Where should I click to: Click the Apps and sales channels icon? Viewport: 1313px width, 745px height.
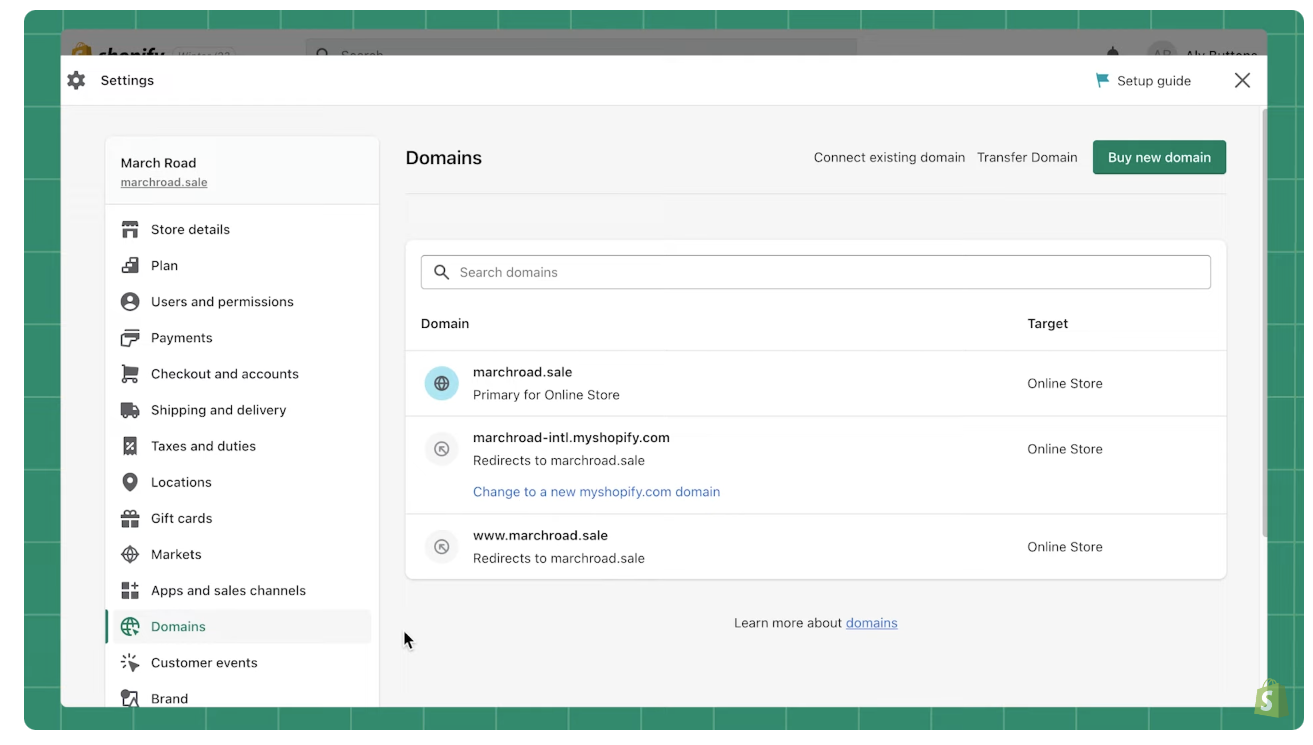pos(131,590)
